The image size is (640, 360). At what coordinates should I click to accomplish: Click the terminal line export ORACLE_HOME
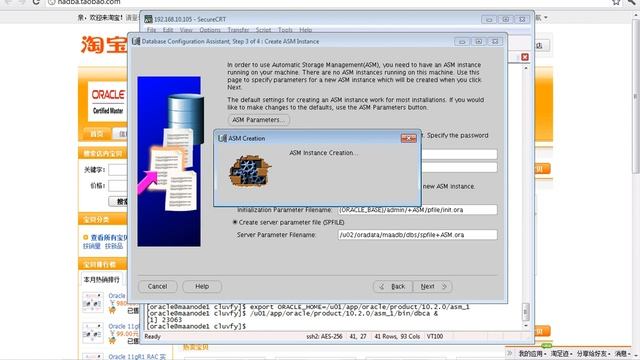coord(308,307)
